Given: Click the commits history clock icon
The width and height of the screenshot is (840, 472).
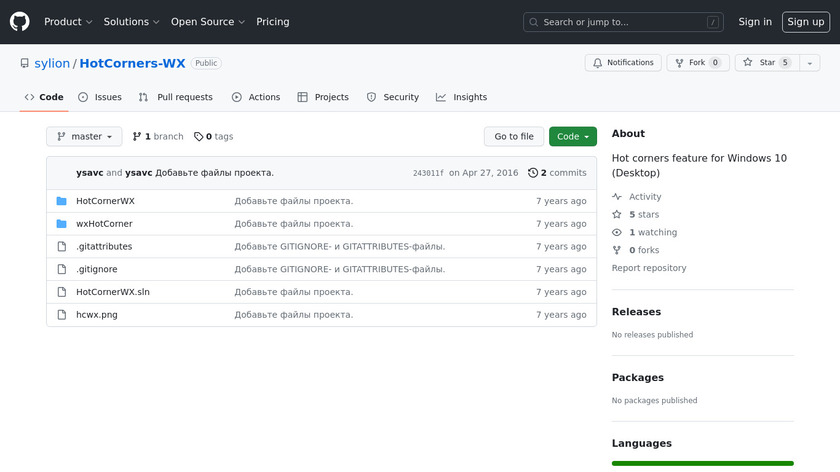Looking at the screenshot, I should 533,173.
